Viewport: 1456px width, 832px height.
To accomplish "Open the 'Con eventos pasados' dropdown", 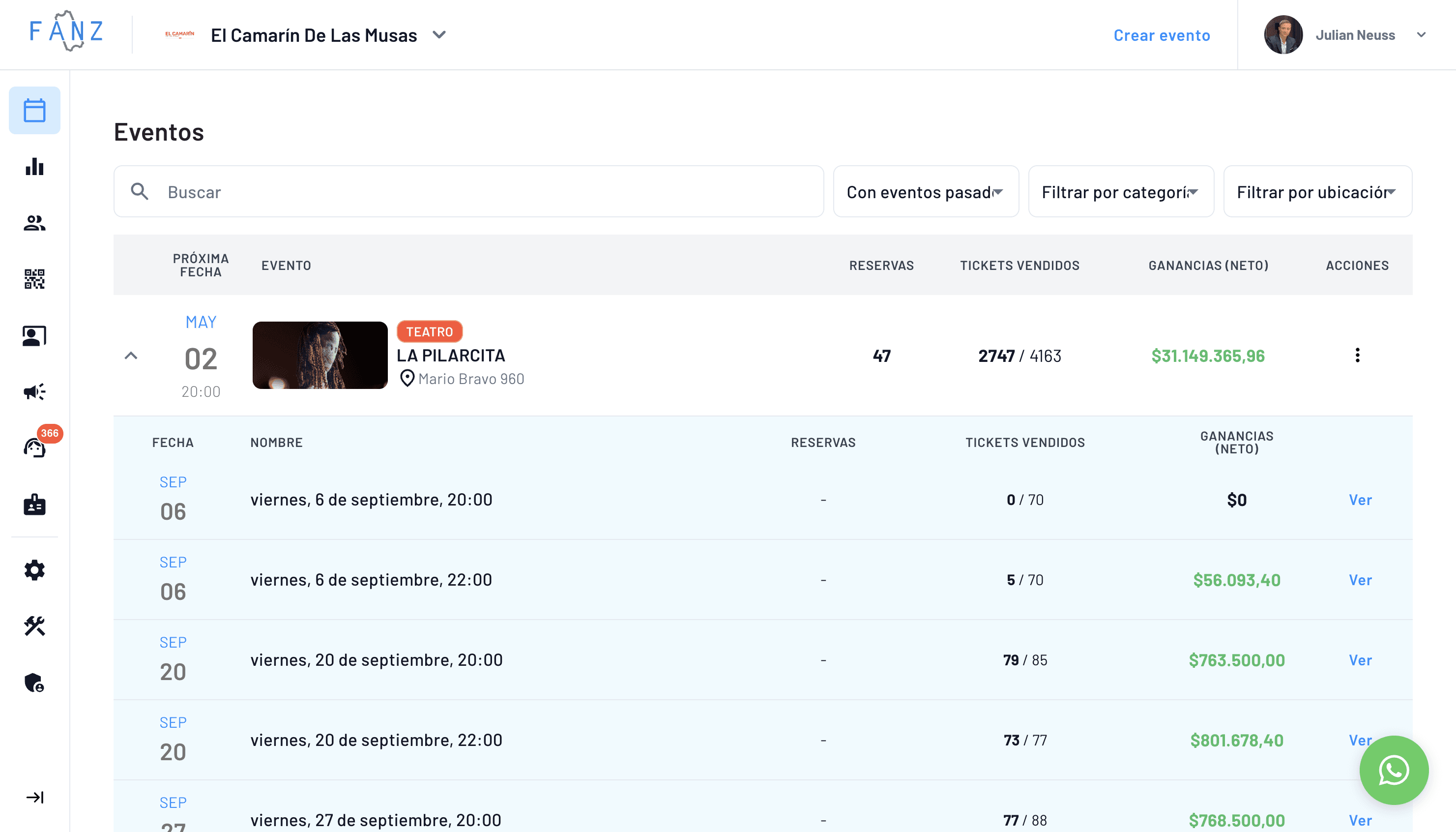I will tap(925, 192).
